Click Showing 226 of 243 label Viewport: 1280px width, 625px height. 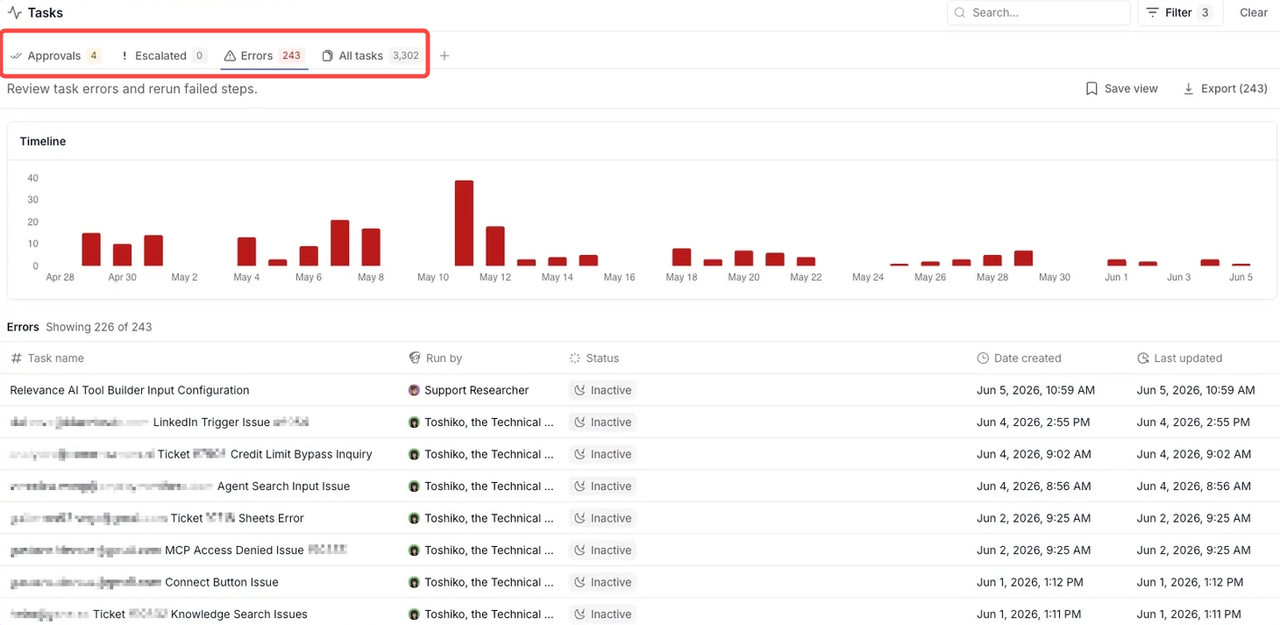tap(99, 327)
